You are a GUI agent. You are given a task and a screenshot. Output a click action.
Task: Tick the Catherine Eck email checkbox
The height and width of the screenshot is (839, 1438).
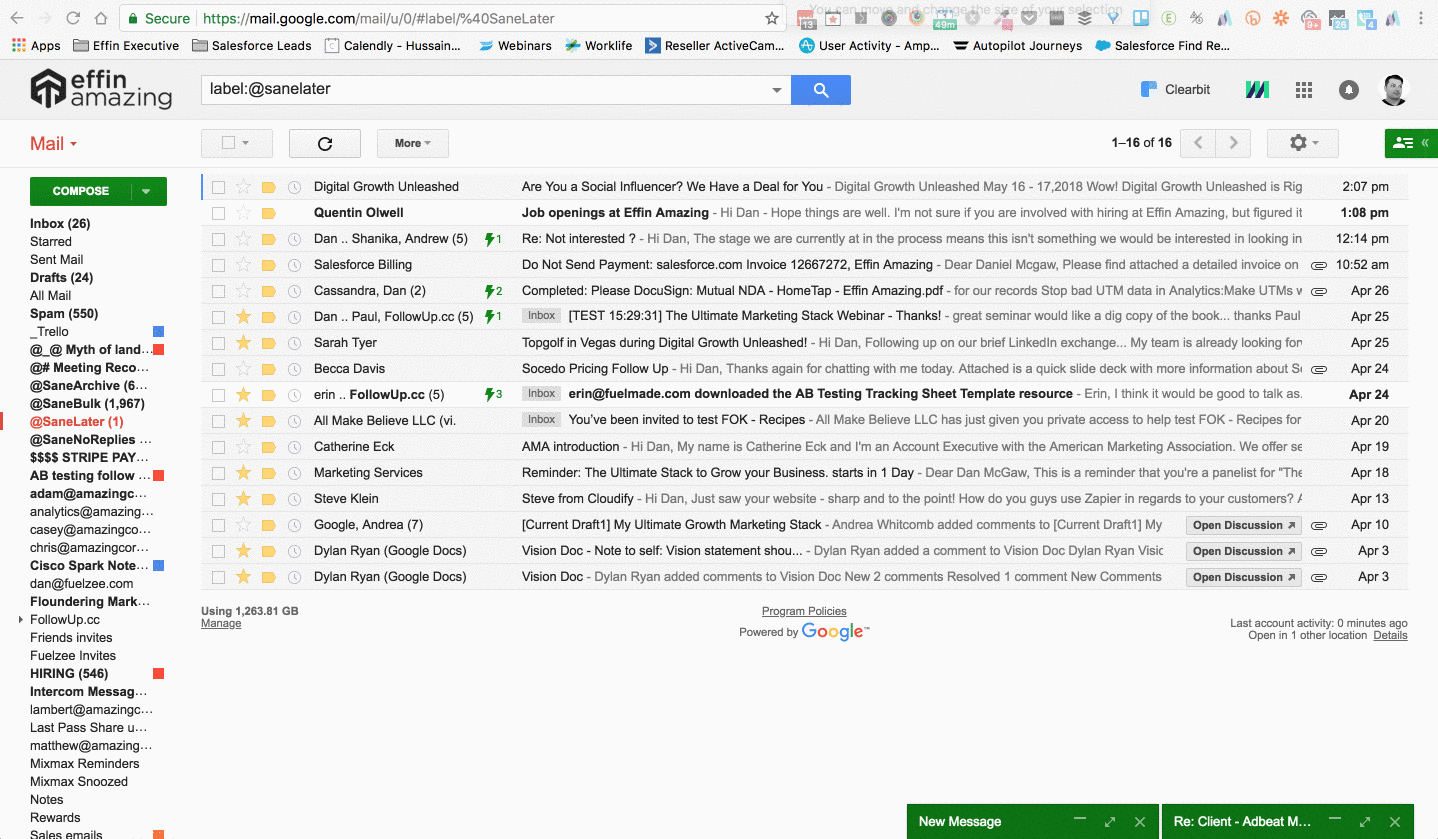(218, 447)
